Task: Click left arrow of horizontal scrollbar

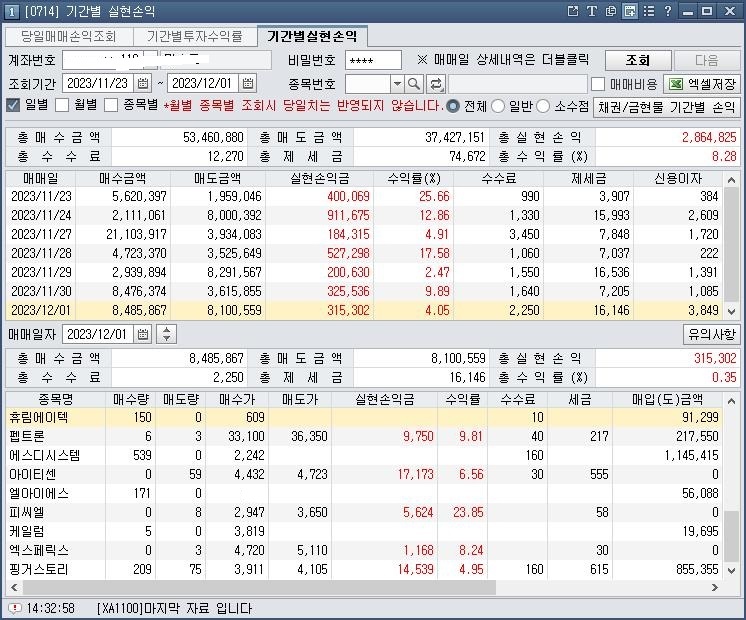Action: (x=14, y=588)
